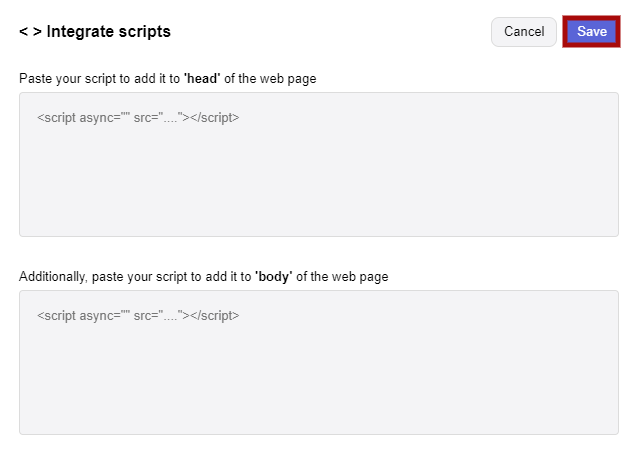This screenshot has height=458, width=636.
Task: Click 'of the web page' in head label
Action: tap(270, 79)
